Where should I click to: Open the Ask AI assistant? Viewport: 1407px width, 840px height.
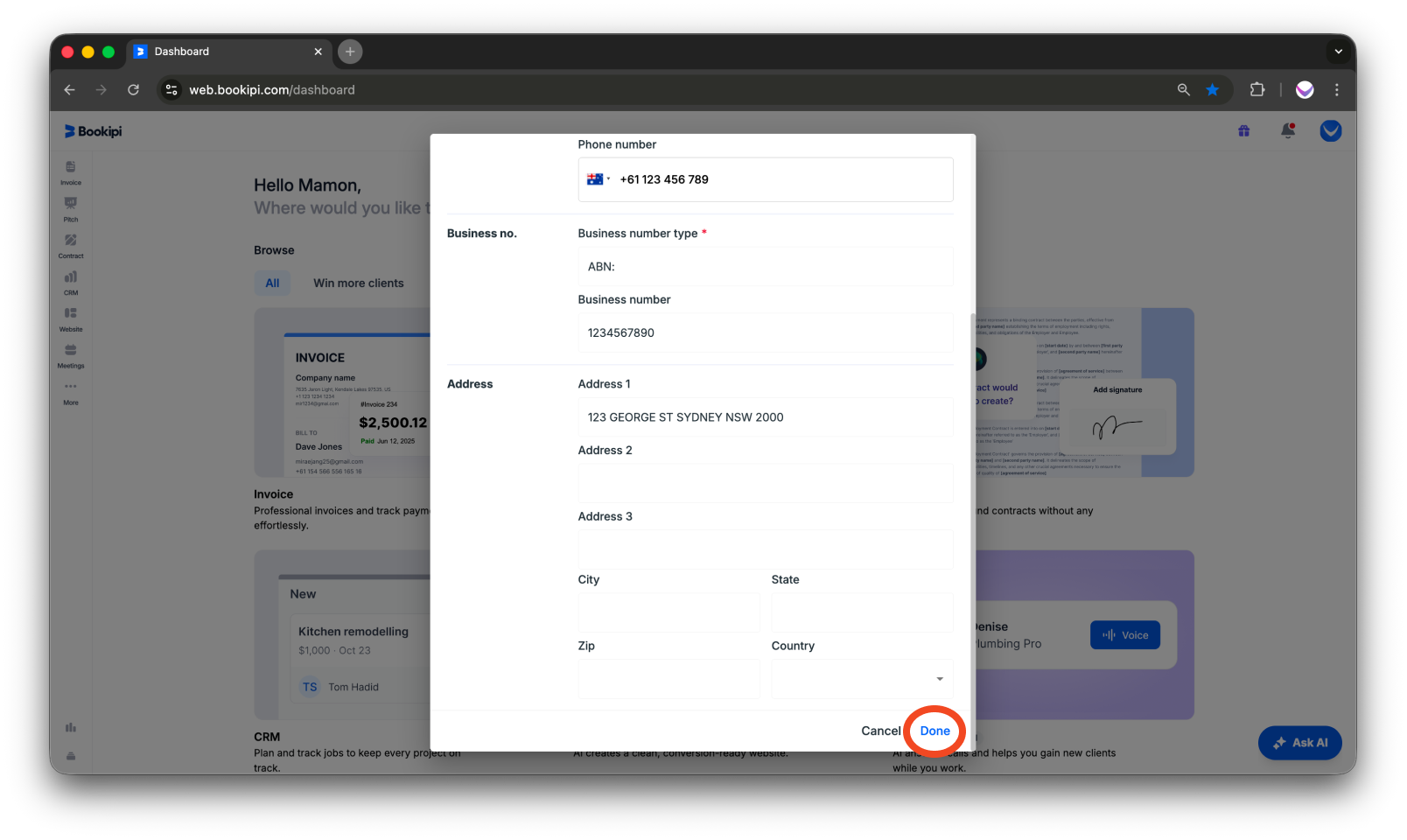pyautogui.click(x=1299, y=742)
